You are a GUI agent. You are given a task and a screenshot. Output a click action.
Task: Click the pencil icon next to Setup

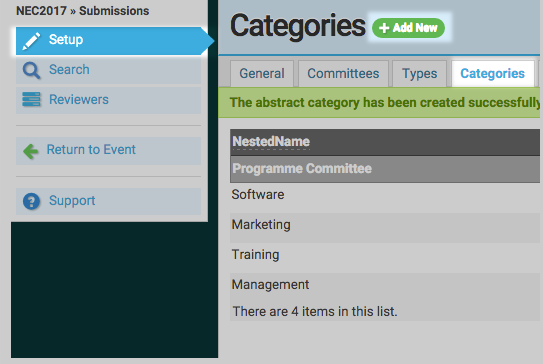(x=31, y=41)
